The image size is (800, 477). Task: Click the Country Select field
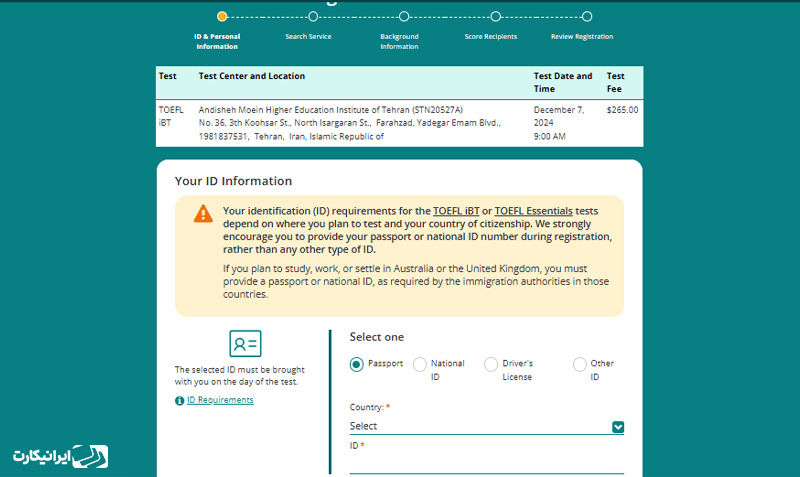tap(486, 426)
